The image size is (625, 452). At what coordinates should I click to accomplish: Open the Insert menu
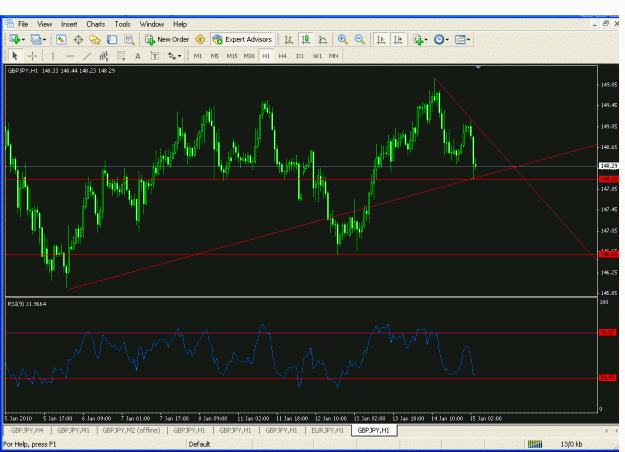click(69, 24)
